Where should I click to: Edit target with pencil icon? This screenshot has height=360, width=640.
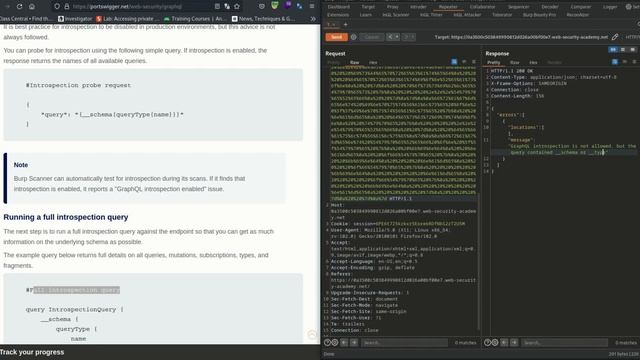615,37
